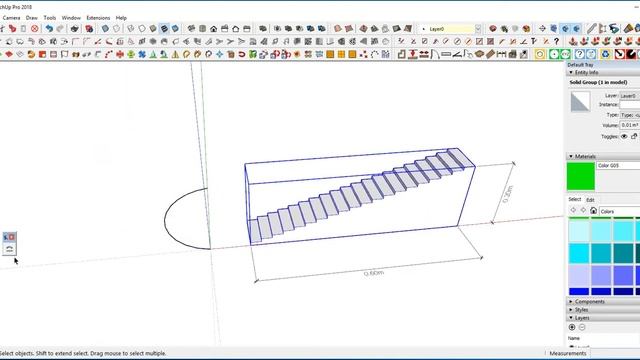This screenshot has width=640, height=360.
Task: Click the letter T text icon
Action: [x=533, y=41]
